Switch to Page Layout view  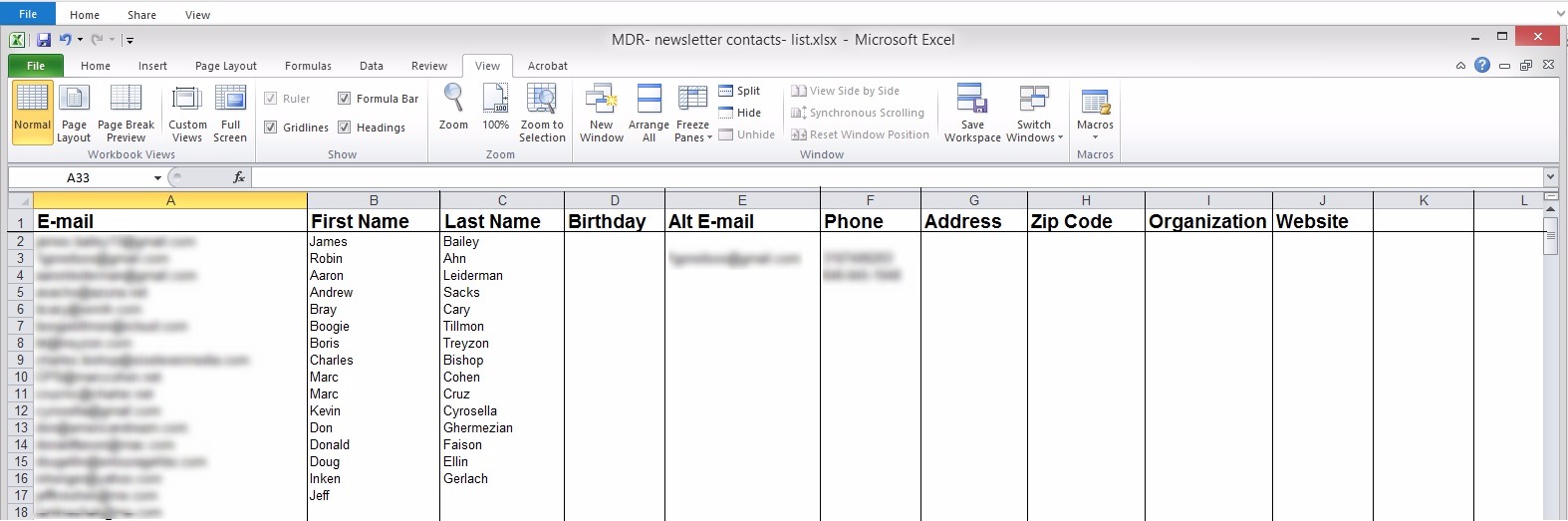click(74, 113)
